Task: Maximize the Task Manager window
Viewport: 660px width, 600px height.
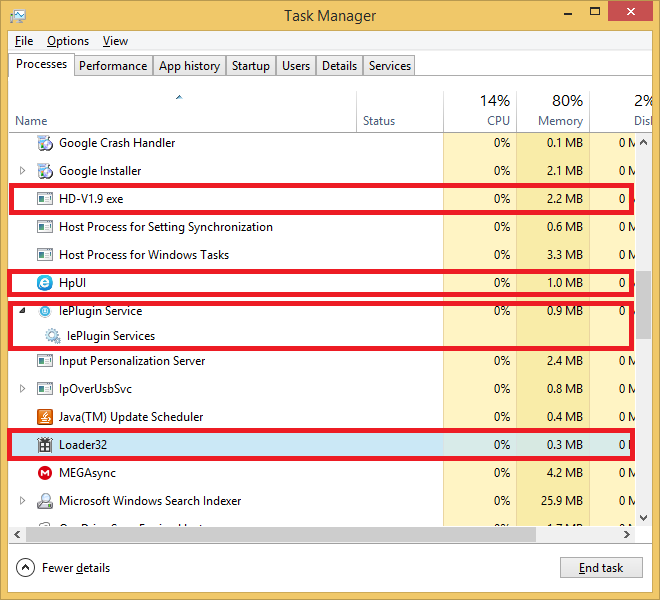Action: (x=595, y=12)
